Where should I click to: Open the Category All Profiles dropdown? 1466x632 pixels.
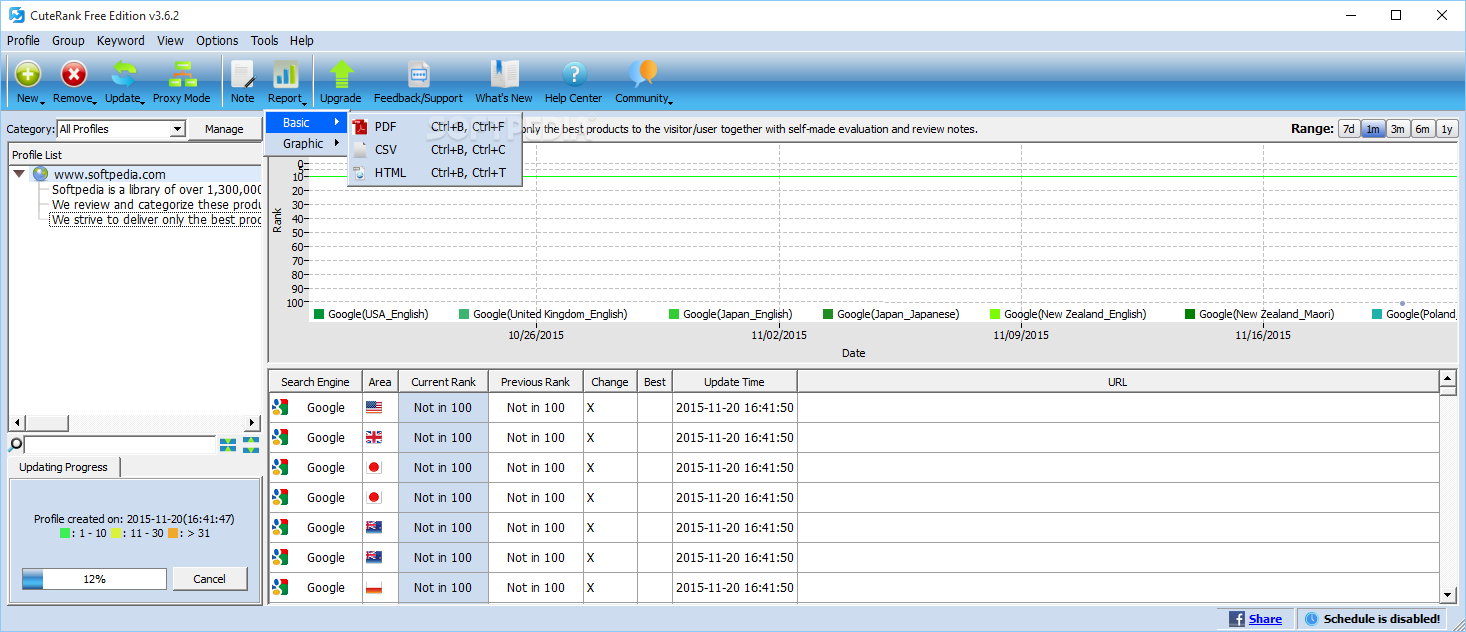click(177, 129)
